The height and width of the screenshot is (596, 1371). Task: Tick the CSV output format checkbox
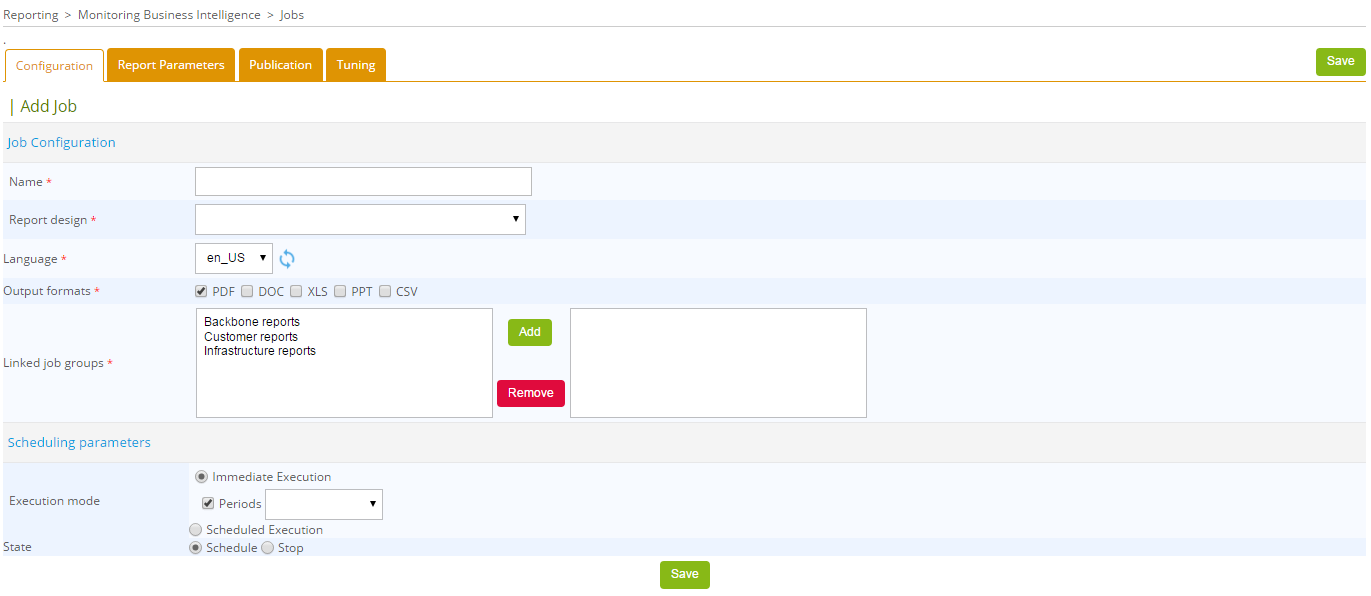coord(385,292)
